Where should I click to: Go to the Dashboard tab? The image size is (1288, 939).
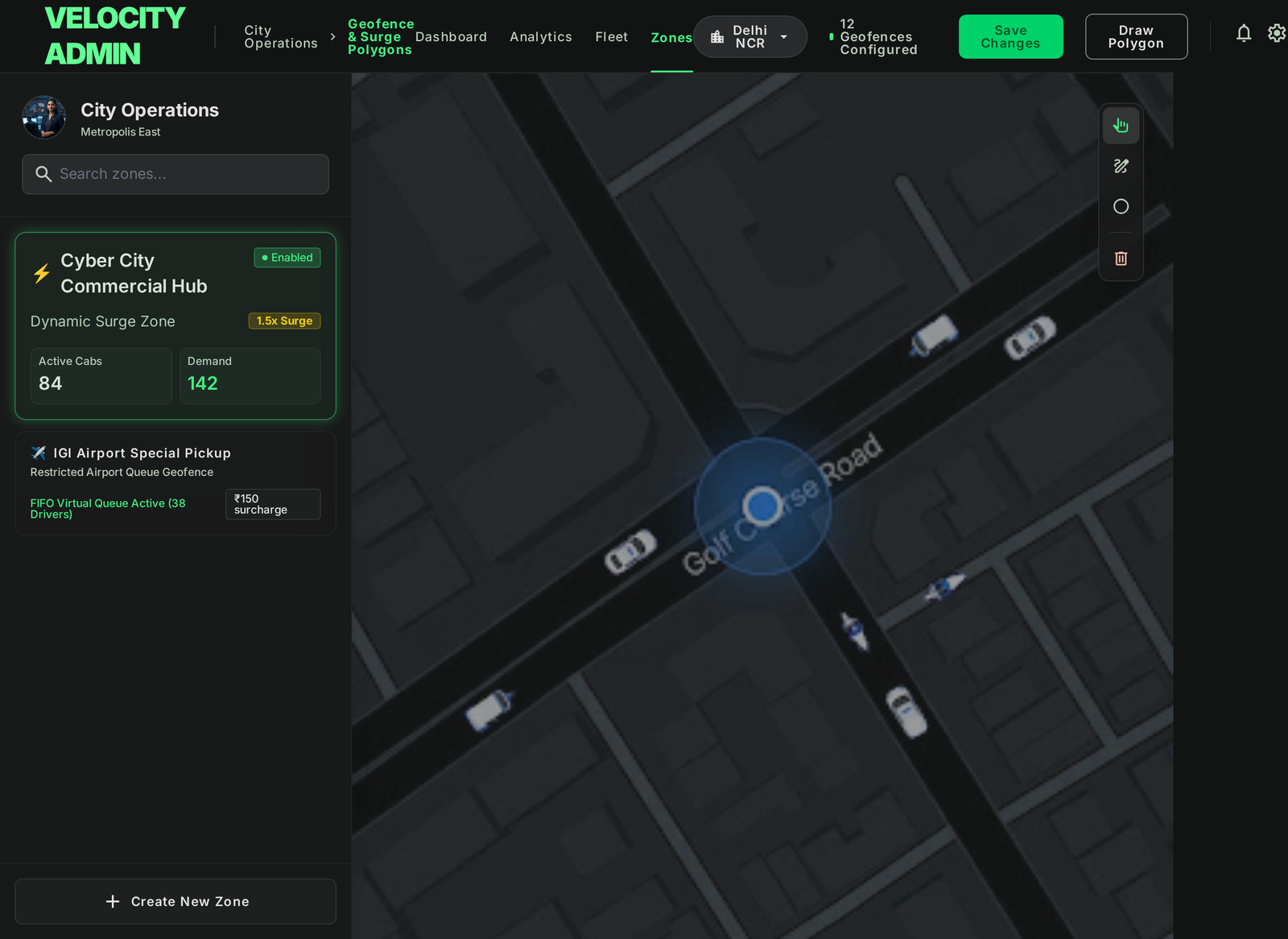click(x=451, y=37)
